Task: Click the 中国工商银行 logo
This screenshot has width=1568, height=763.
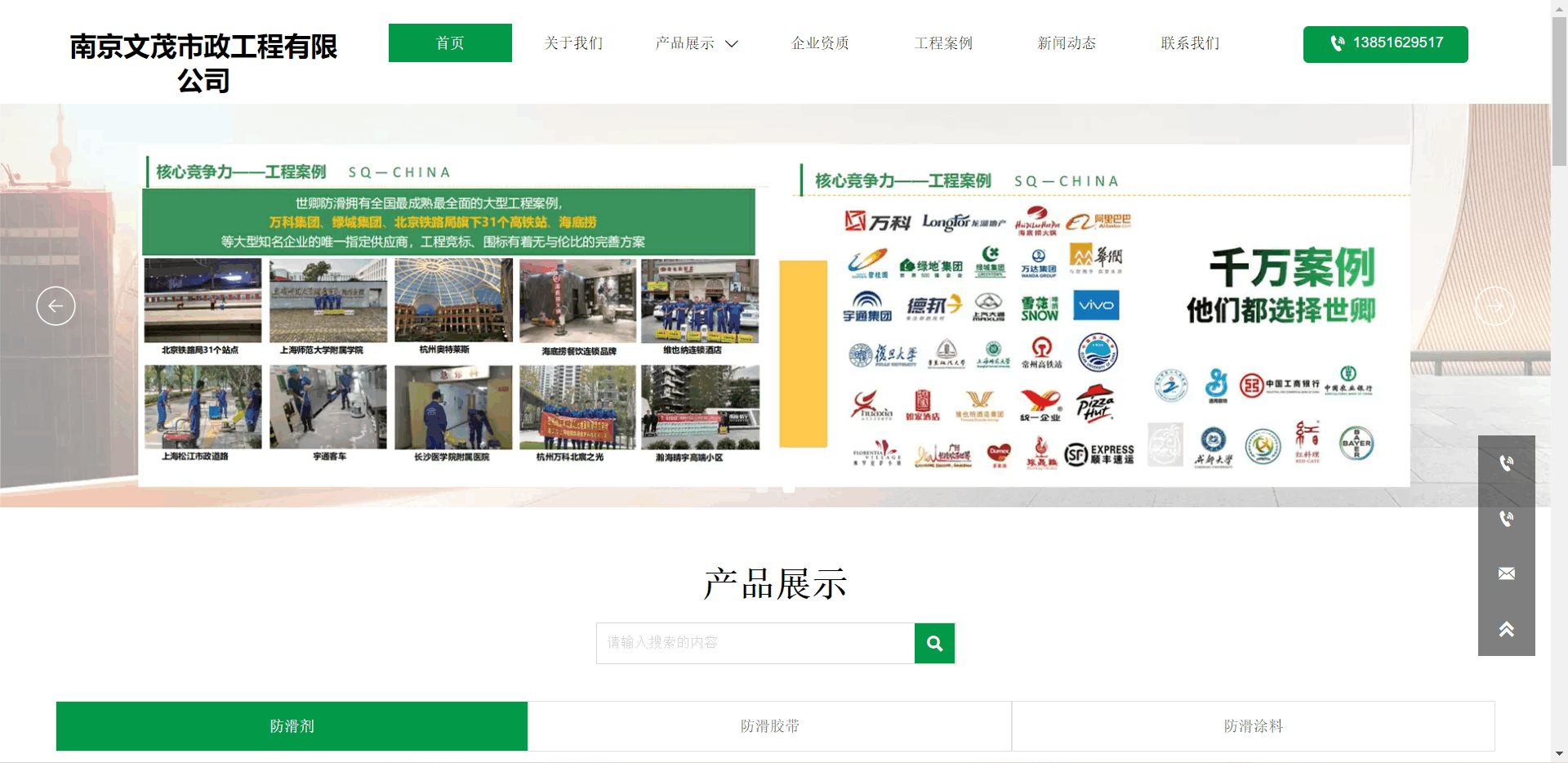Action: coord(1280,385)
